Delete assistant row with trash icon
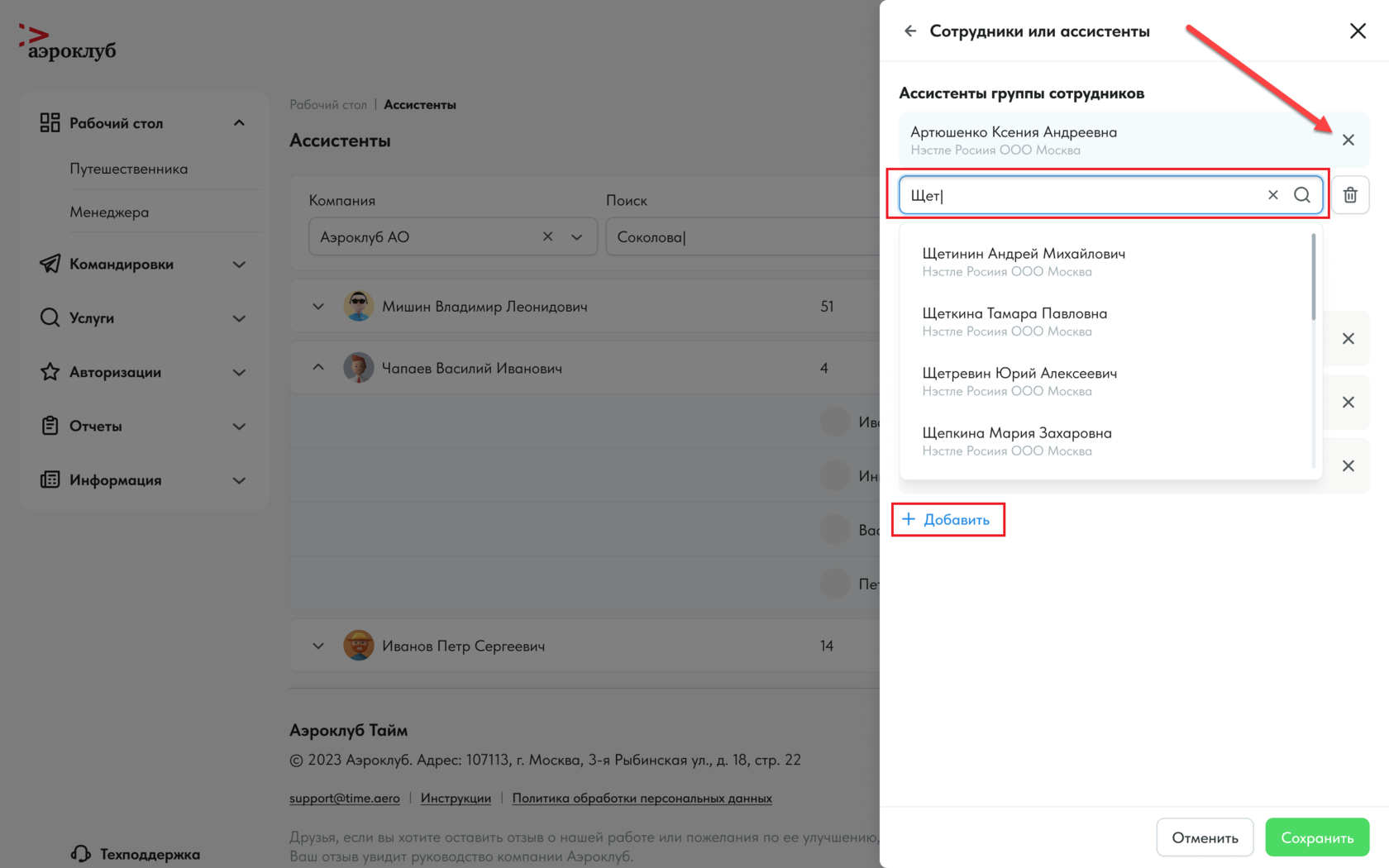The width and height of the screenshot is (1389, 868). pos(1350,195)
